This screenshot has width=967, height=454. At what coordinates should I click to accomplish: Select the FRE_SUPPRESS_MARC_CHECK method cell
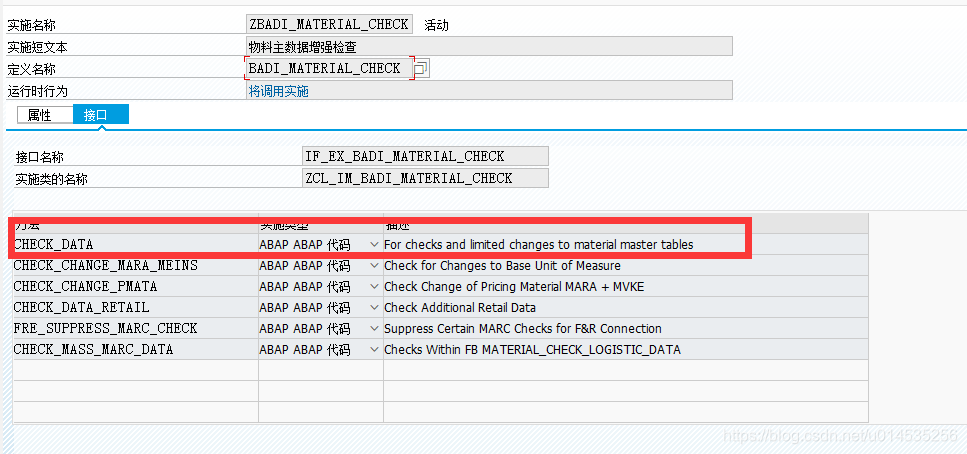click(x=136, y=329)
